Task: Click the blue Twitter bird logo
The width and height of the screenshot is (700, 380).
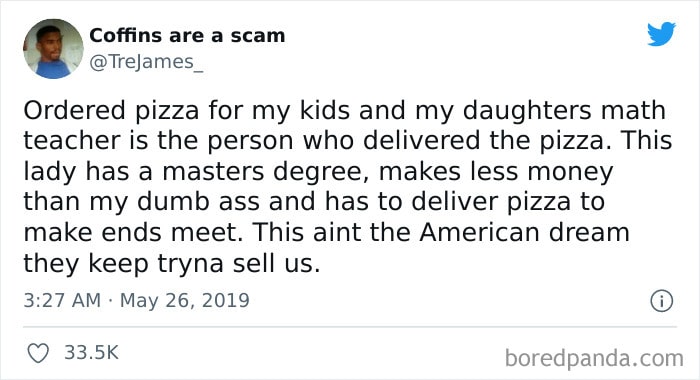Action: point(662,33)
